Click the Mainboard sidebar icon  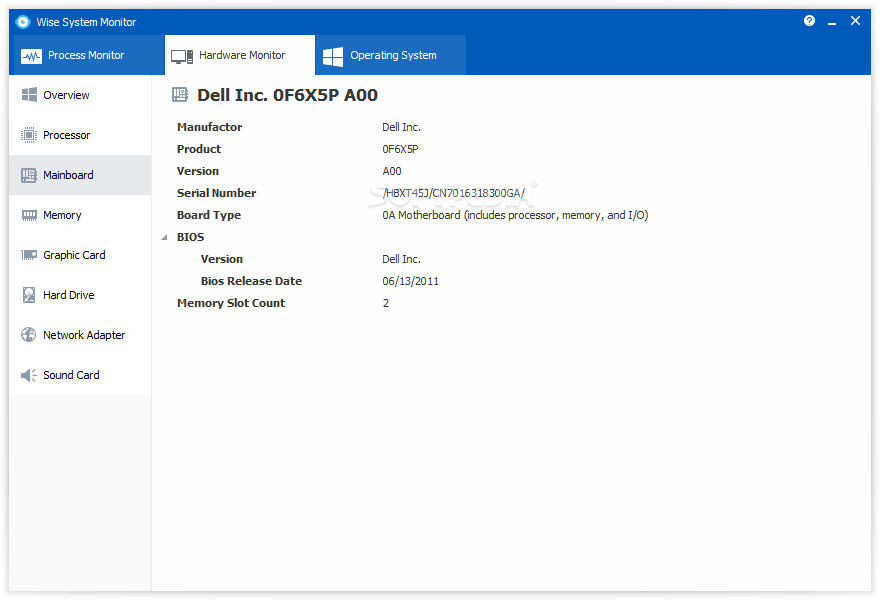pos(29,175)
